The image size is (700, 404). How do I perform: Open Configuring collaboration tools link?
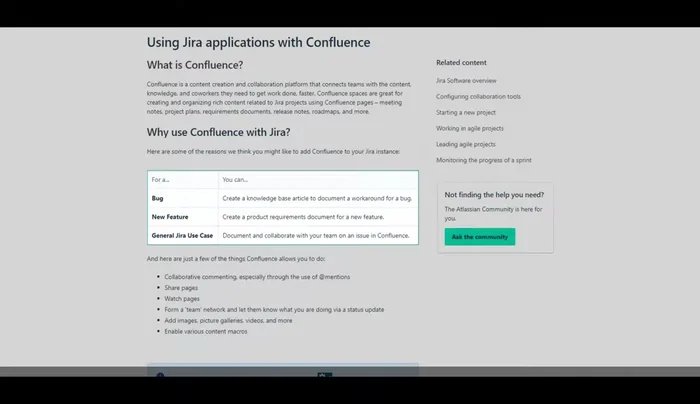[478, 96]
